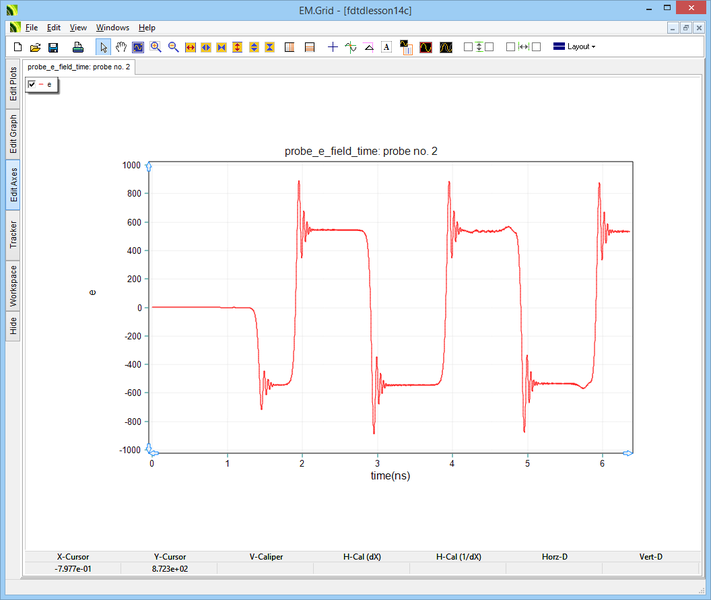
Task: Toggle the 'e' trace legend checkbox
Action: click(x=33, y=85)
